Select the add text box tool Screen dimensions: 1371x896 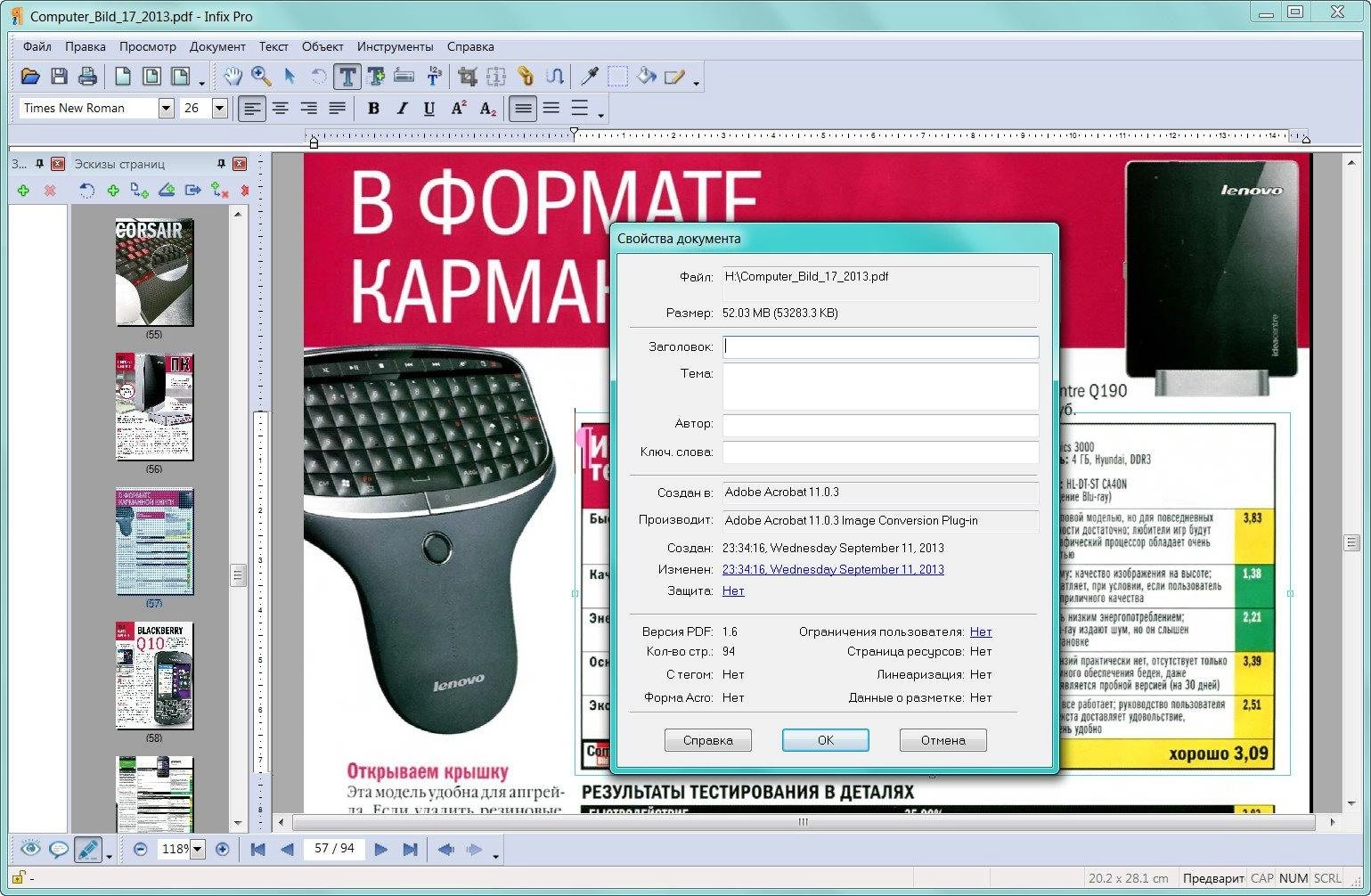click(x=375, y=77)
